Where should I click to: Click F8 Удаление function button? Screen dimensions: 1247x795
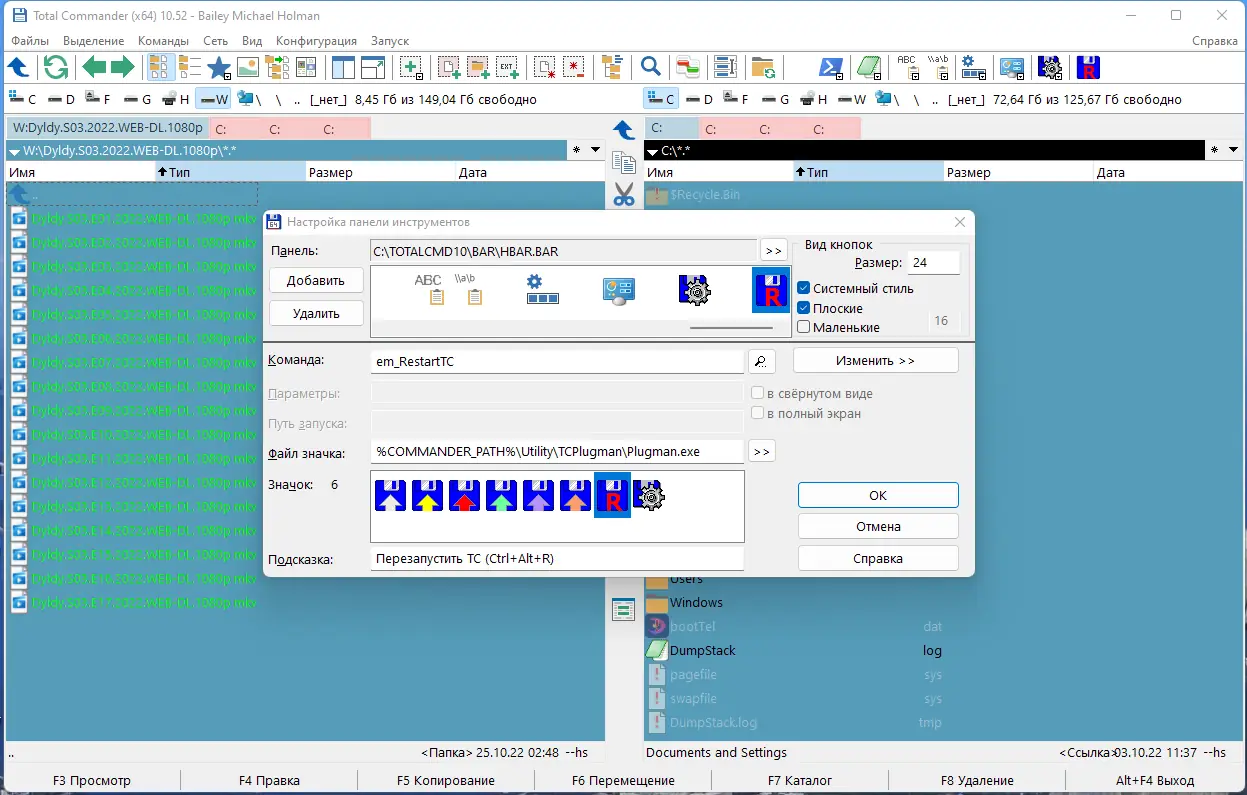[977, 780]
